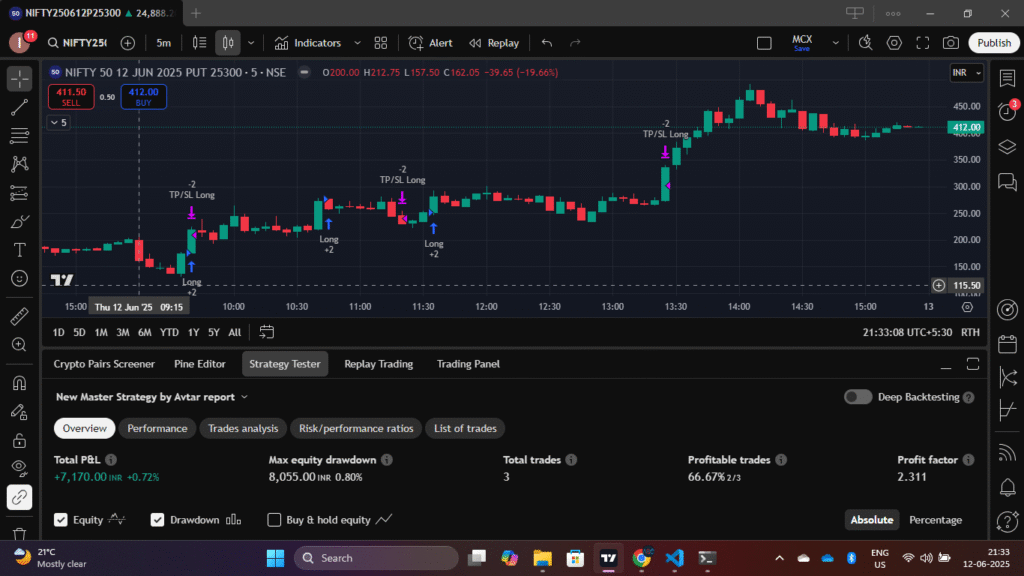Collapse the indicator legend showing 5
The height and width of the screenshot is (576, 1024).
click(x=59, y=123)
